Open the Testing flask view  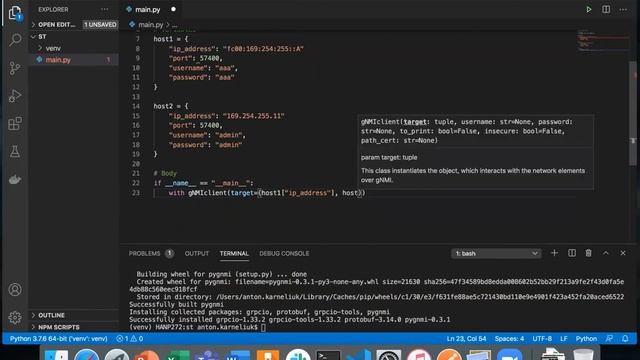click(x=15, y=151)
